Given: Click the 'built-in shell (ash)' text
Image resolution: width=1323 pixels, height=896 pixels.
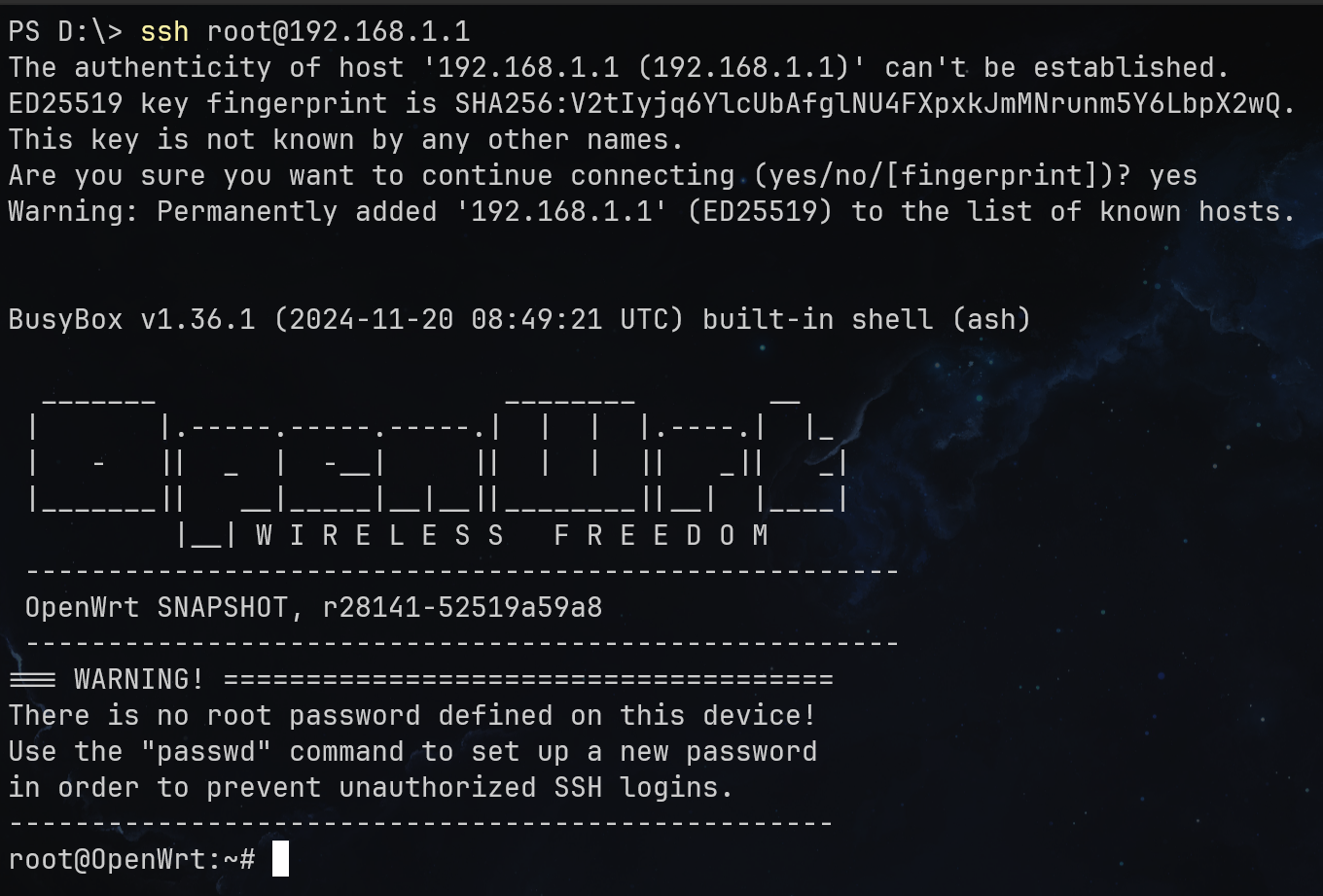Looking at the screenshot, I should 867,319.
